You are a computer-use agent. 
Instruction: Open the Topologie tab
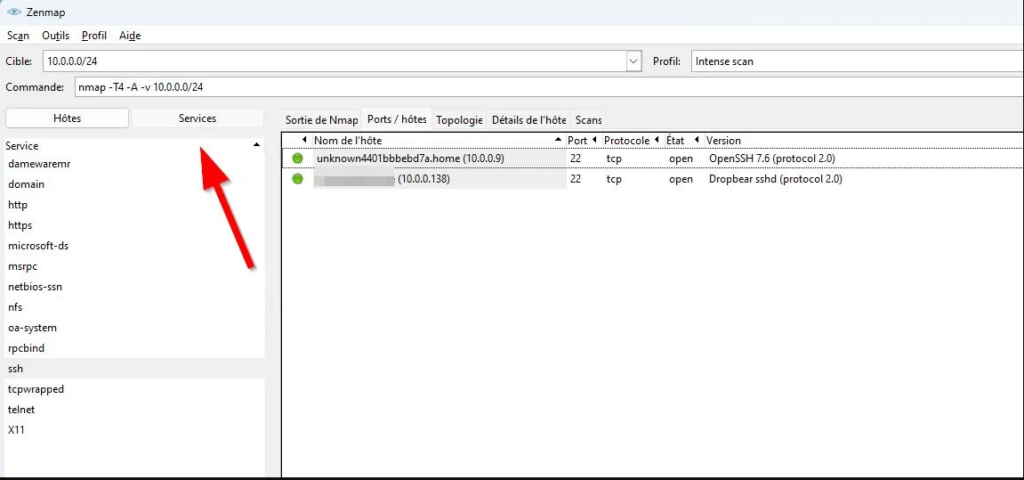459,120
